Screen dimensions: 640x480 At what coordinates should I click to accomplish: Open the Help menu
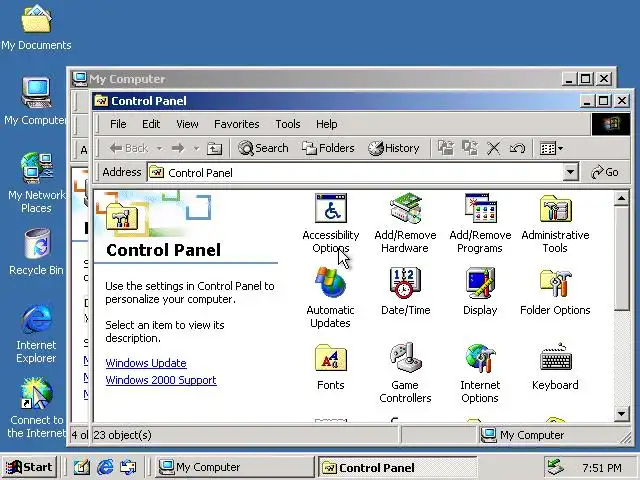pos(327,124)
